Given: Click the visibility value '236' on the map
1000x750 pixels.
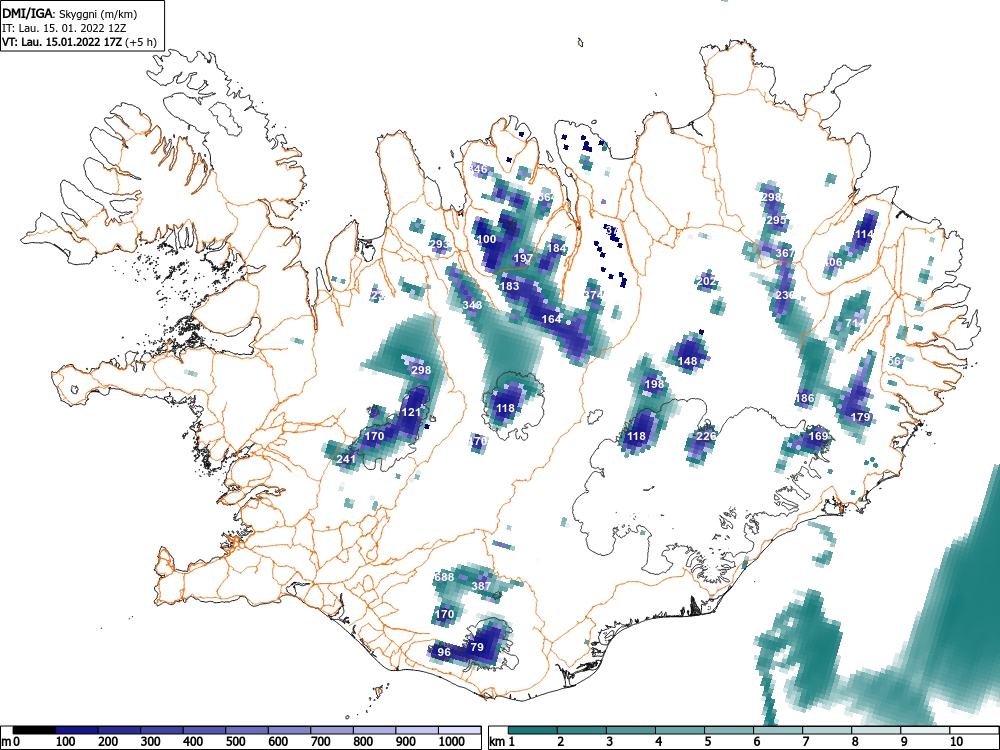Looking at the screenshot, I should (x=785, y=295).
